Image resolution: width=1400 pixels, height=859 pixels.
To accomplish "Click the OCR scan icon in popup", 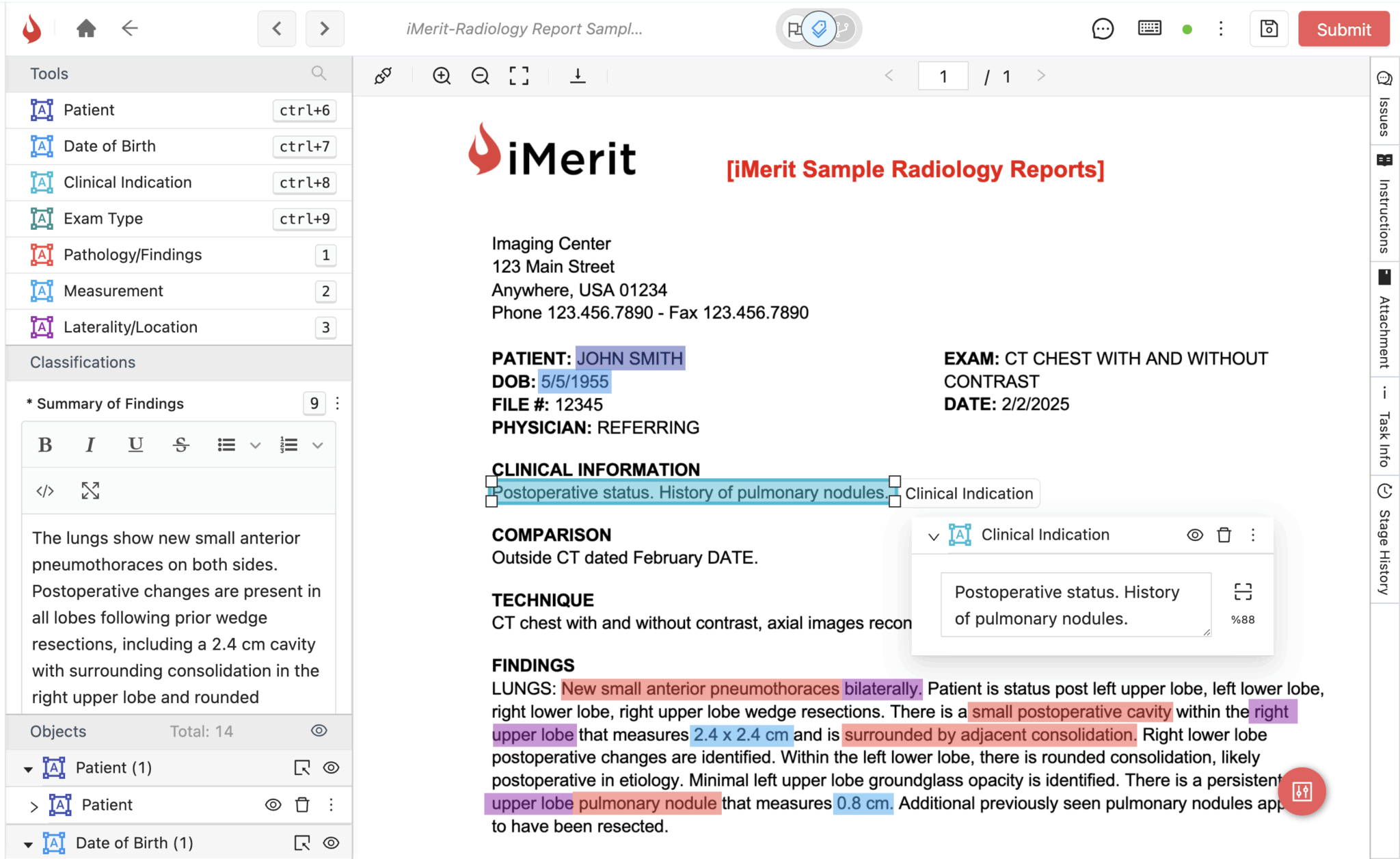I will (x=1243, y=592).
